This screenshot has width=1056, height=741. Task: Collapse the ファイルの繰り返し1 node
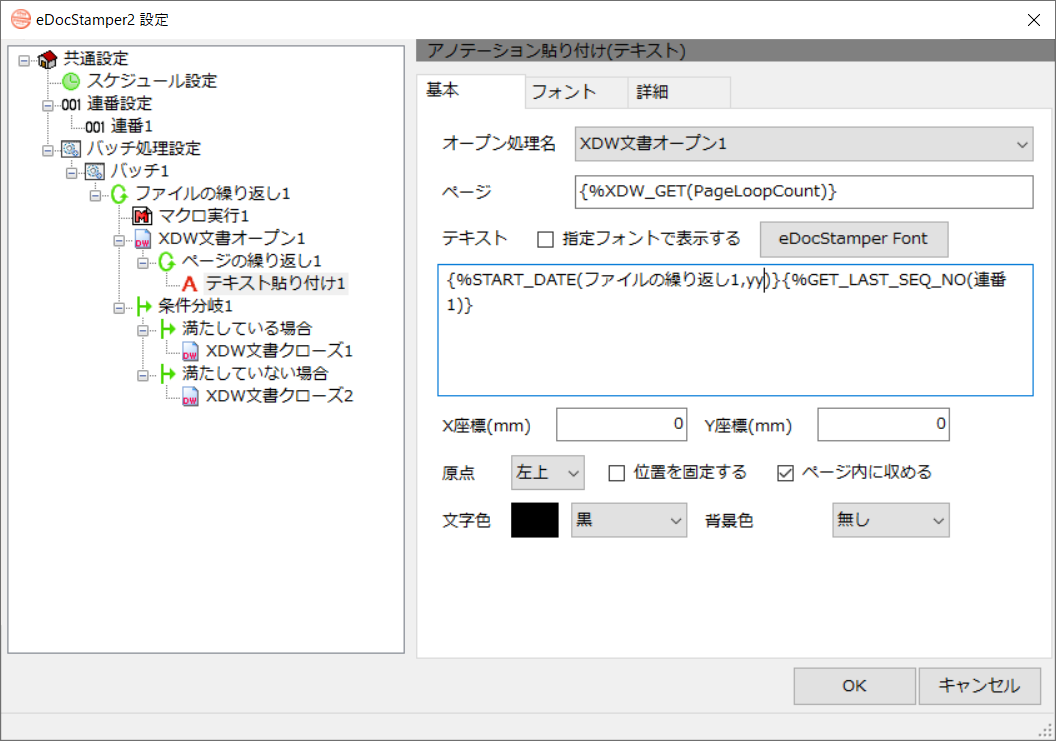click(96, 195)
